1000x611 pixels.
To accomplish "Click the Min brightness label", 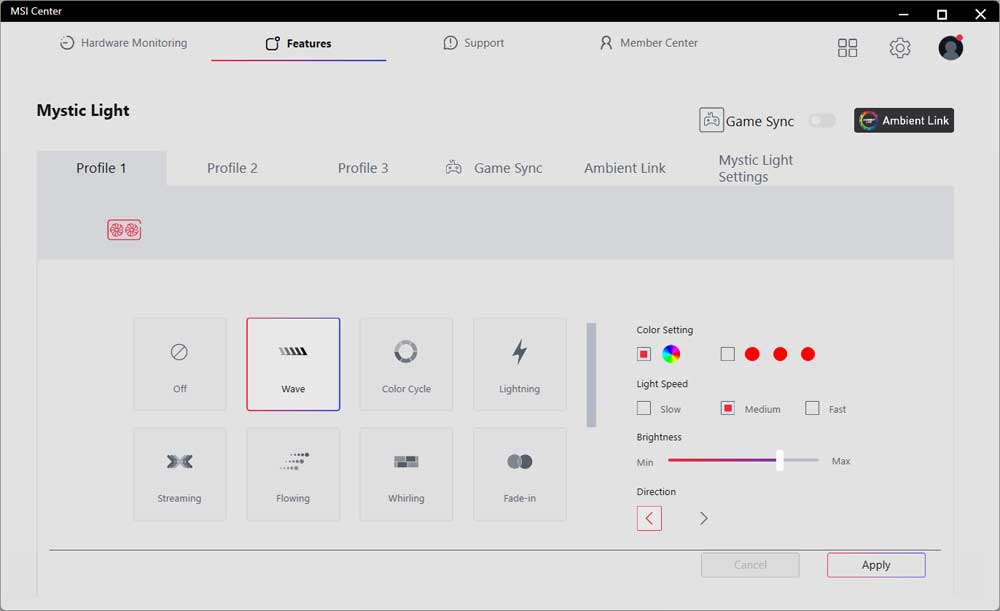I will [645, 462].
